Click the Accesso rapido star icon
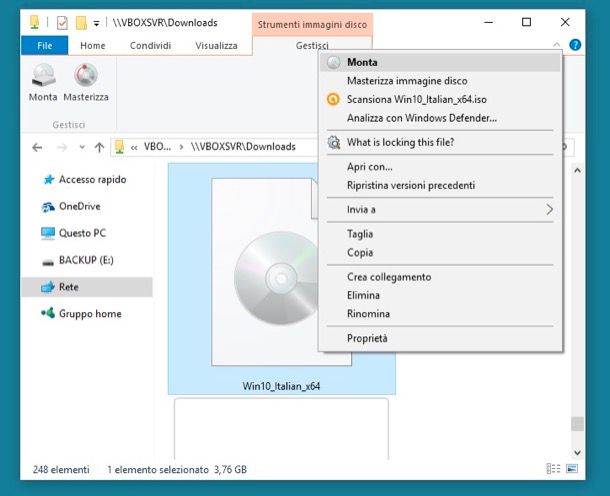 pos(49,179)
